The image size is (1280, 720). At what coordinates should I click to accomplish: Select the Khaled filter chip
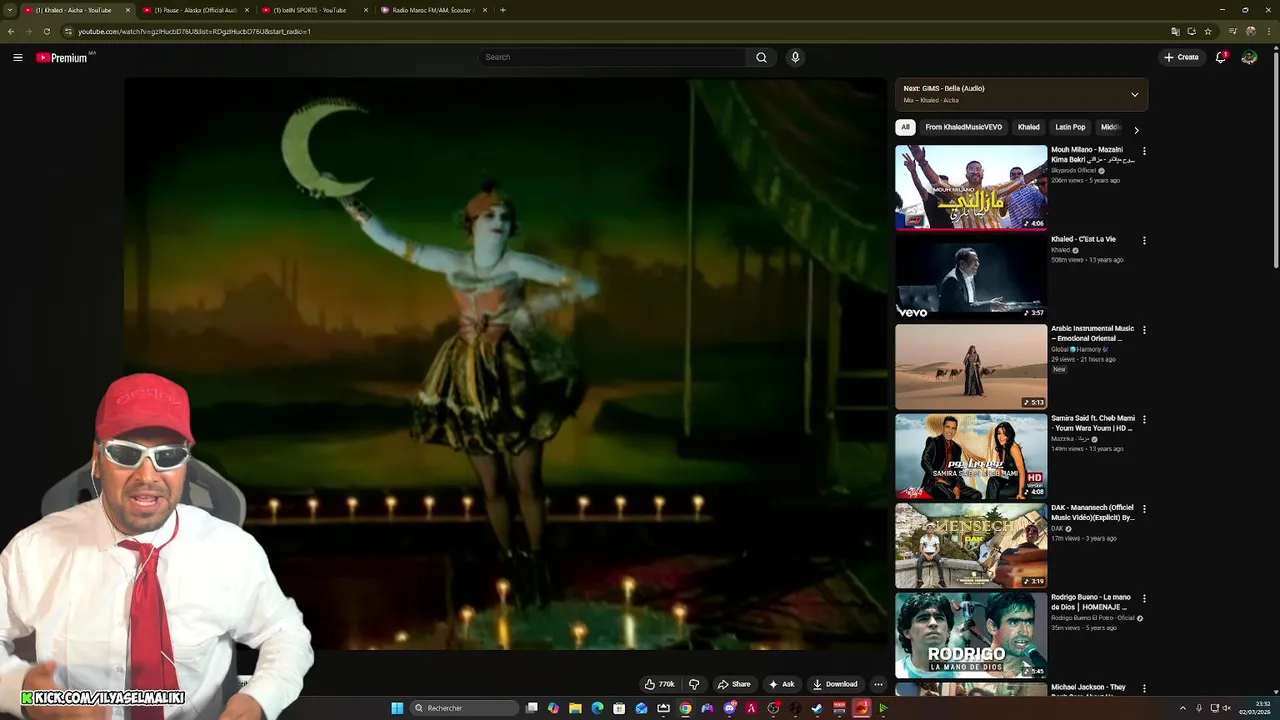[x=1029, y=127]
